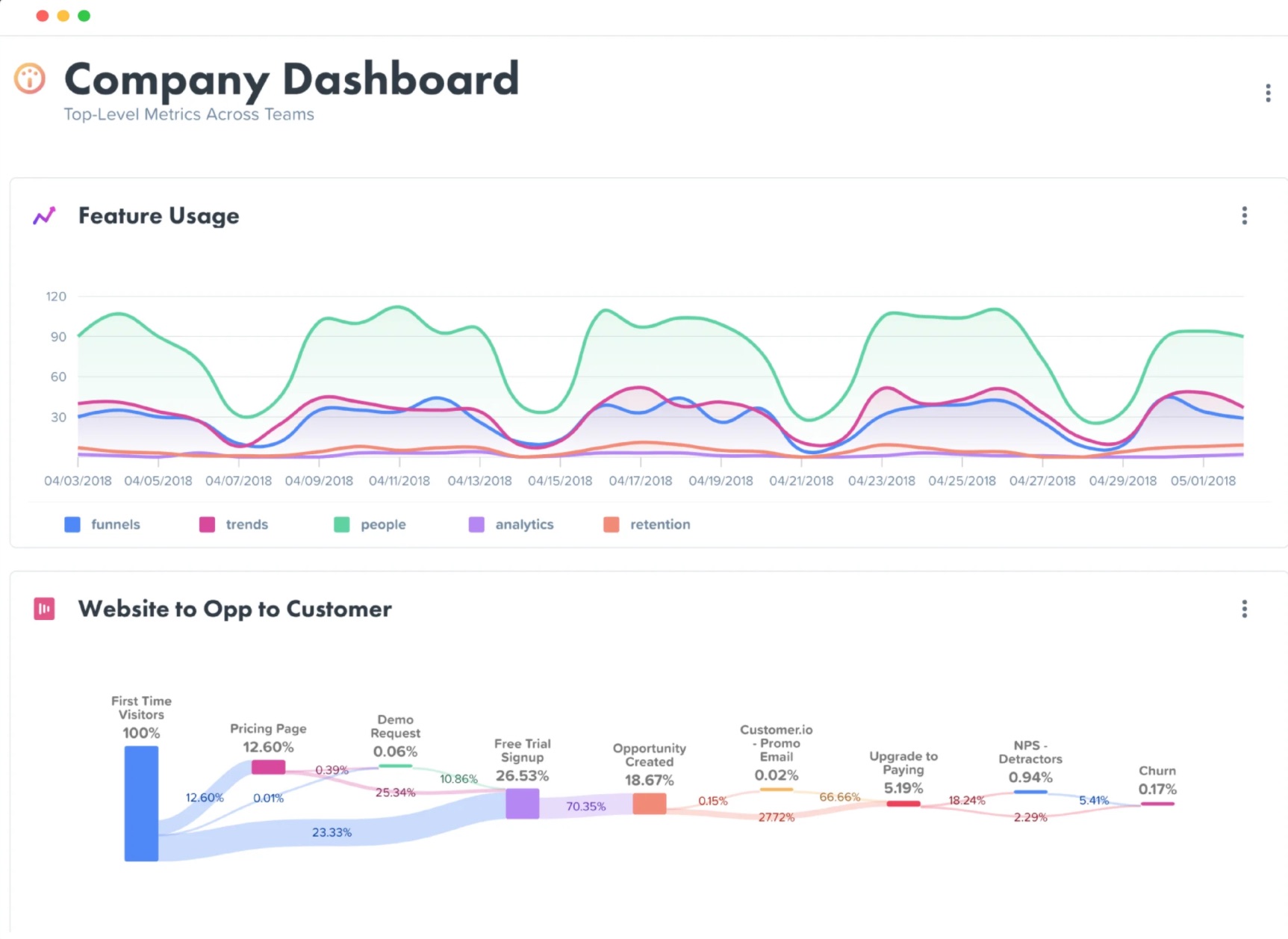Open the dashboard options kebab menu top right

[x=1267, y=92]
